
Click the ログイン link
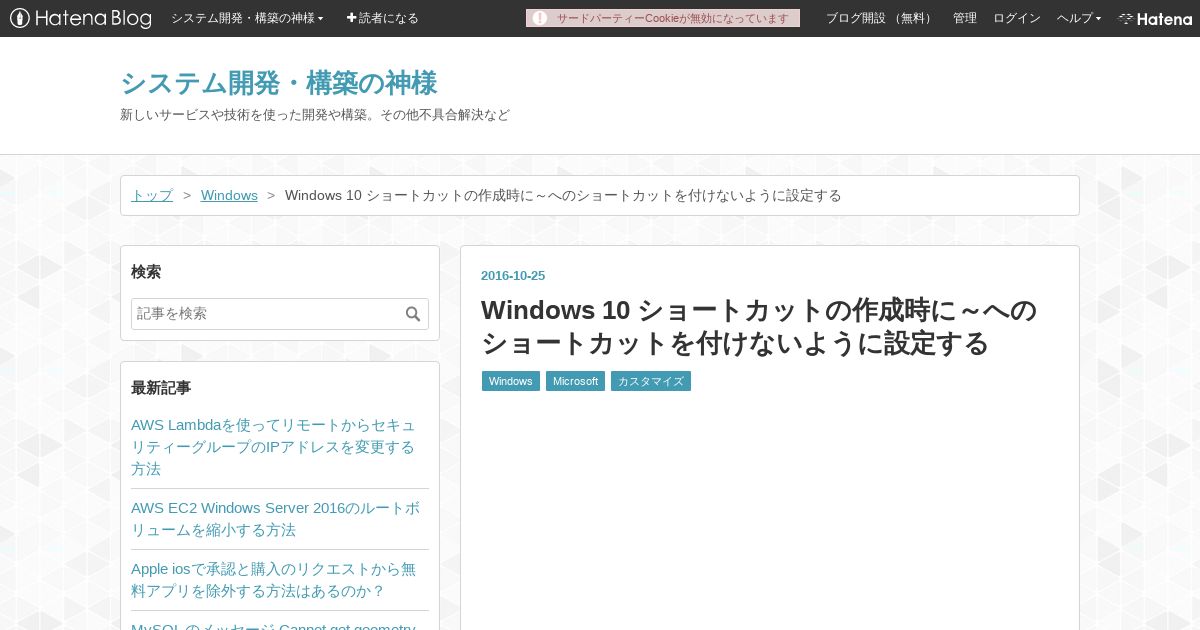[1017, 18]
